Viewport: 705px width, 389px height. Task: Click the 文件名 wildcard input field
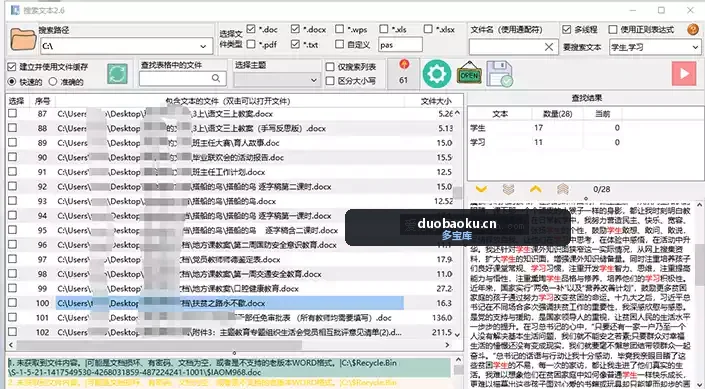tap(513, 47)
